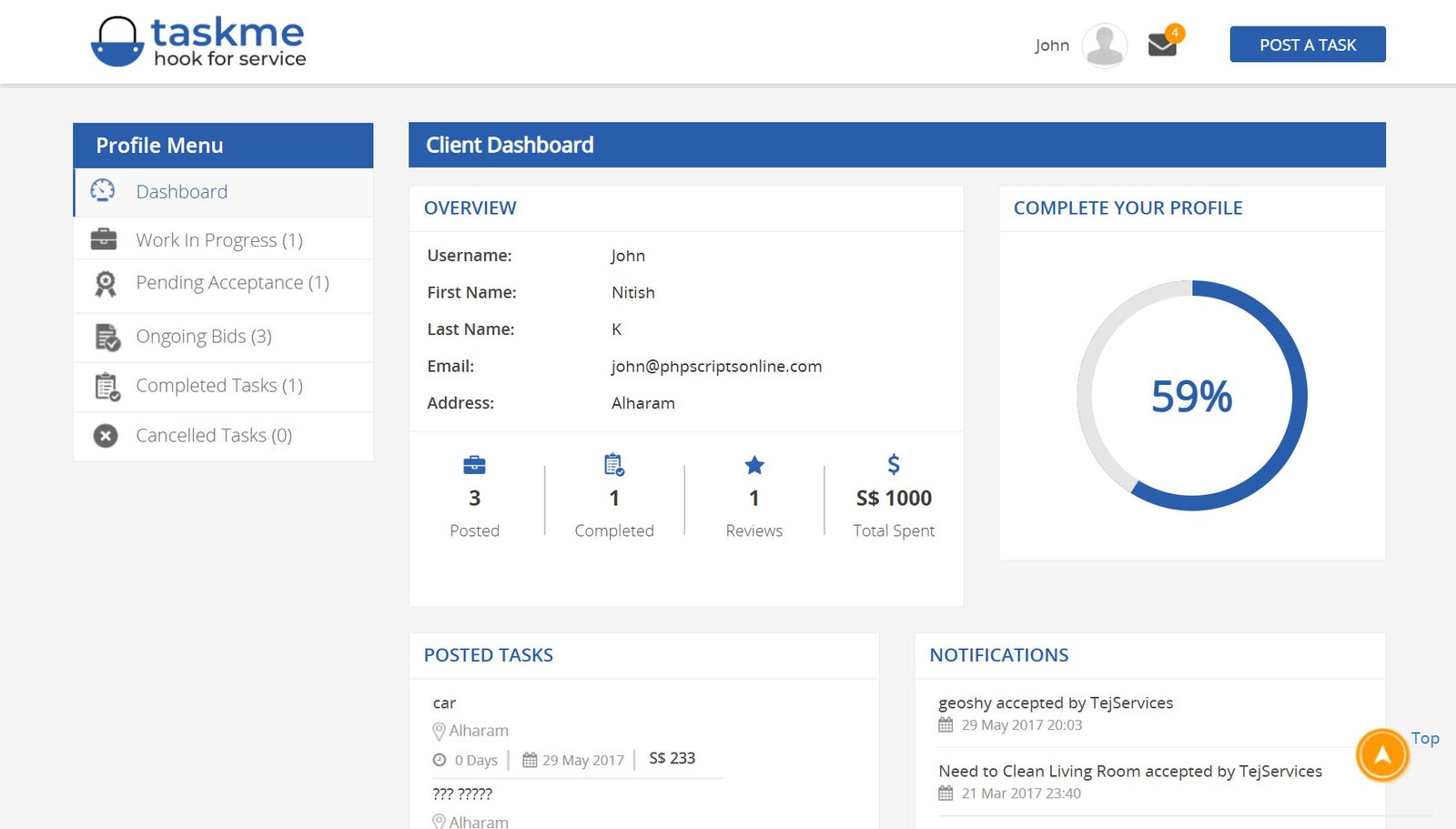Click the Completed clipboard icon in overview
The image size is (1456, 829).
614,465
